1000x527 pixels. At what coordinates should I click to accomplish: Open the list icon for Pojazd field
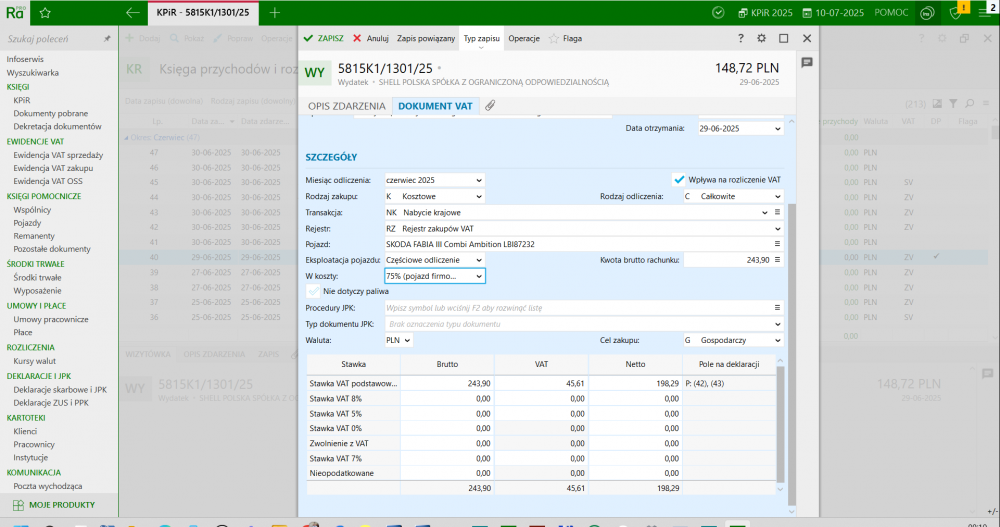click(777, 244)
